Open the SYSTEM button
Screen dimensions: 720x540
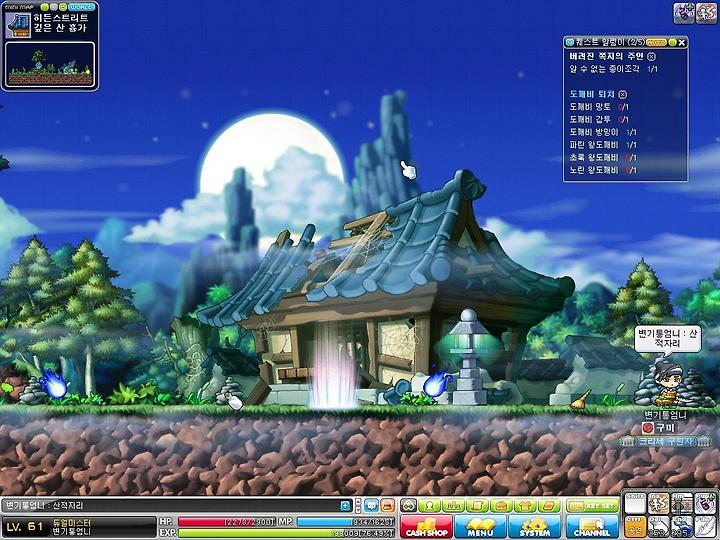coord(534,527)
